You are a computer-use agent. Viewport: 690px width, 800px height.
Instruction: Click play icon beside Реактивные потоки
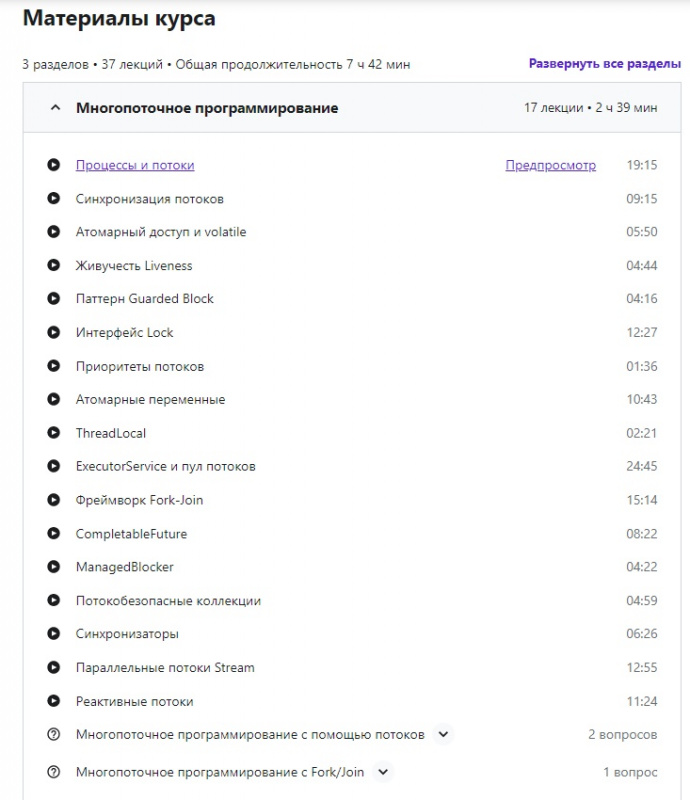pyautogui.click(x=54, y=701)
